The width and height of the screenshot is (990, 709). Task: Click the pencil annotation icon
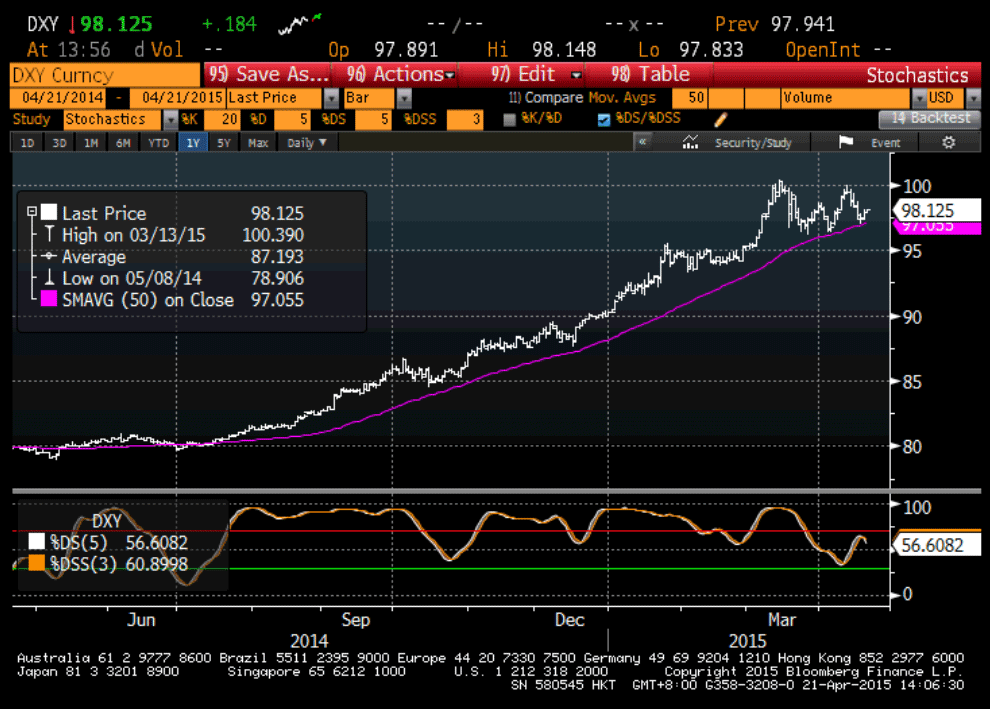click(x=720, y=119)
